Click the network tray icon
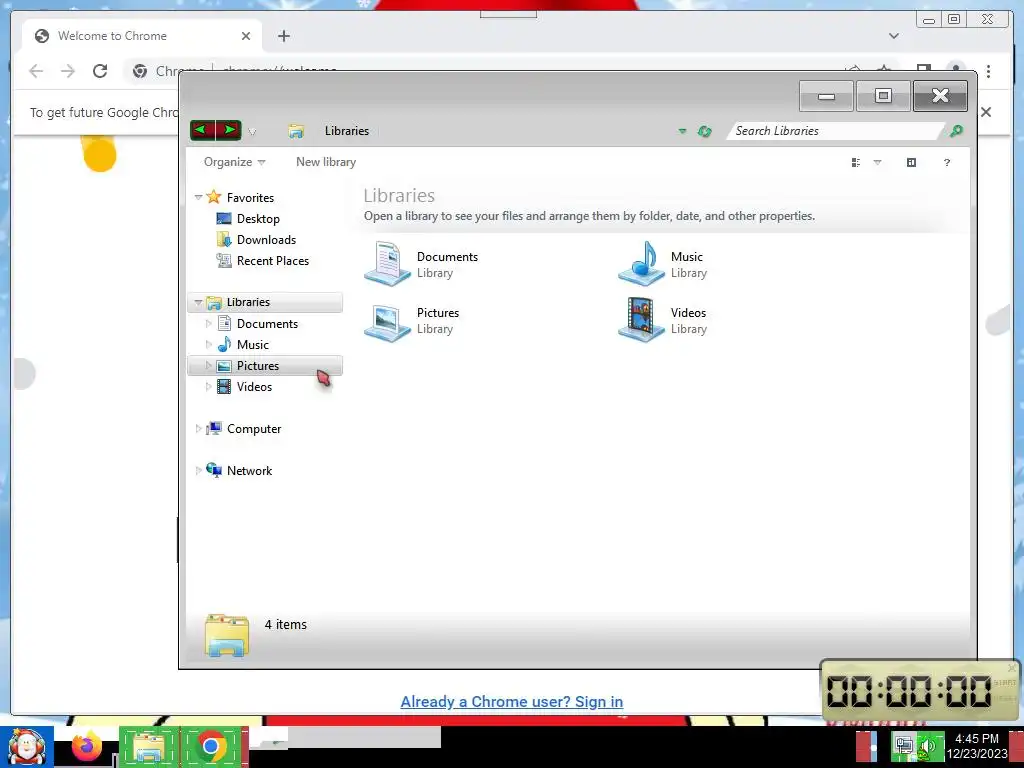The height and width of the screenshot is (768, 1024). [905, 746]
